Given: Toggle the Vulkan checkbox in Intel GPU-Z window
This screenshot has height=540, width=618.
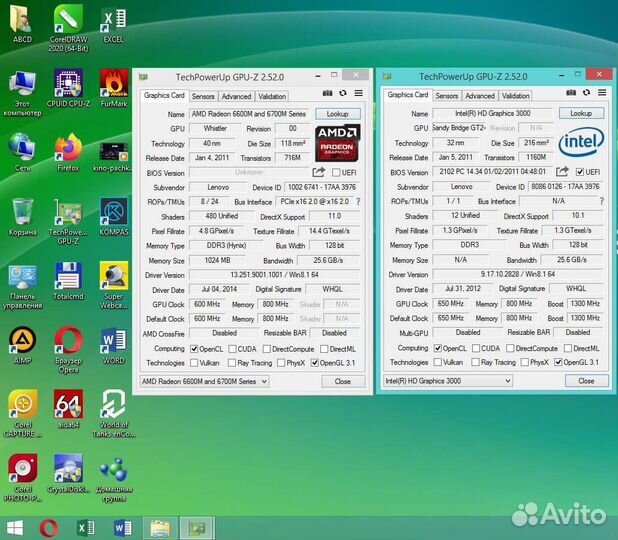Looking at the screenshot, I should click(x=438, y=362).
